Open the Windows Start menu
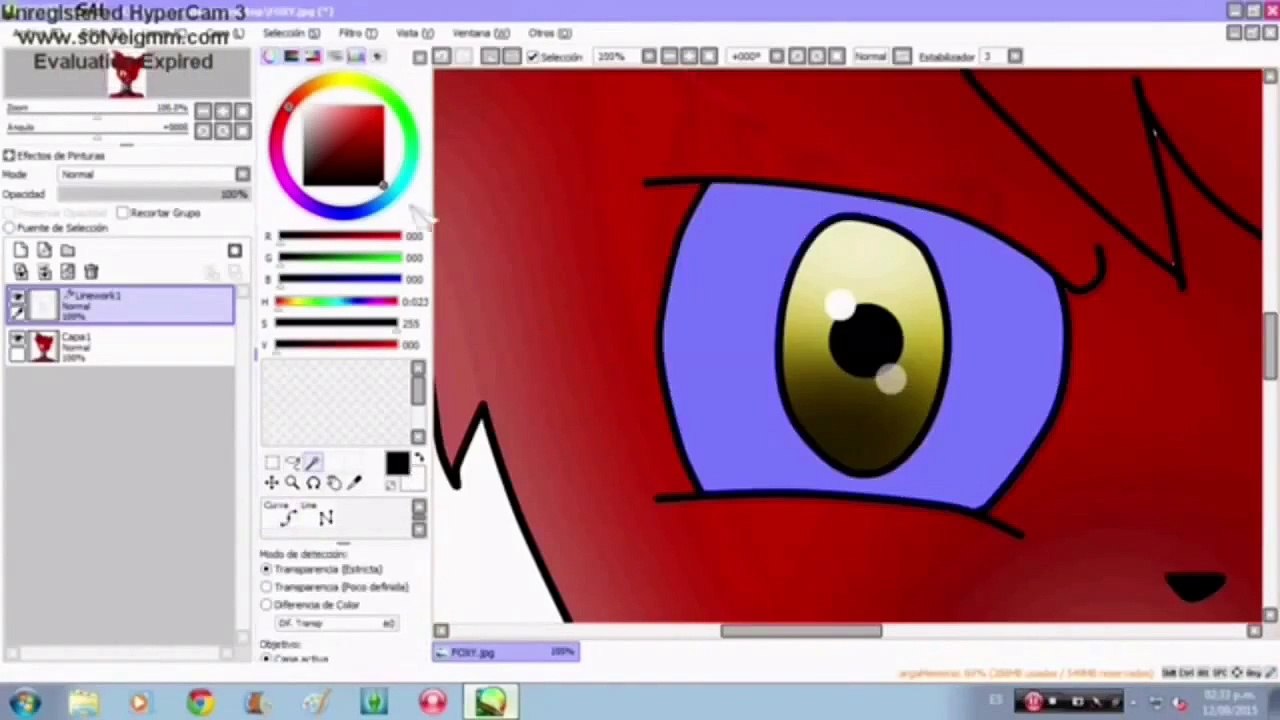 [24, 702]
